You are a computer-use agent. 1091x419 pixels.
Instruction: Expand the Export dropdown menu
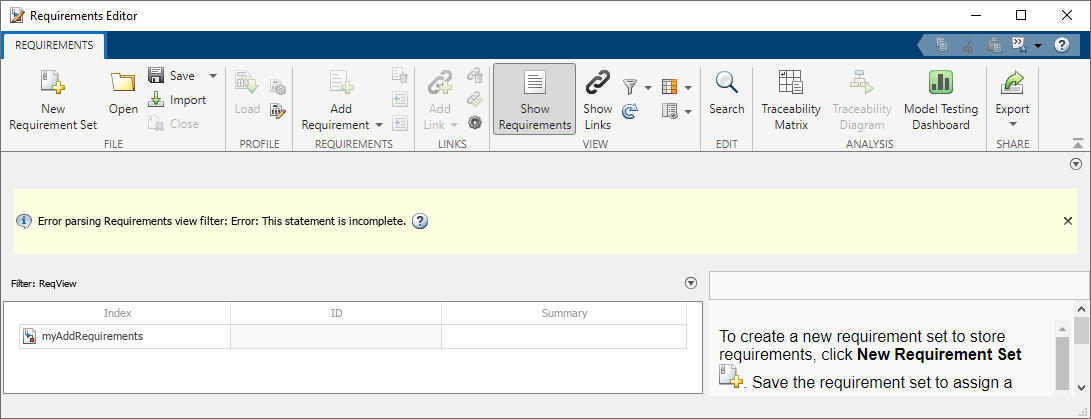click(x=1012, y=125)
